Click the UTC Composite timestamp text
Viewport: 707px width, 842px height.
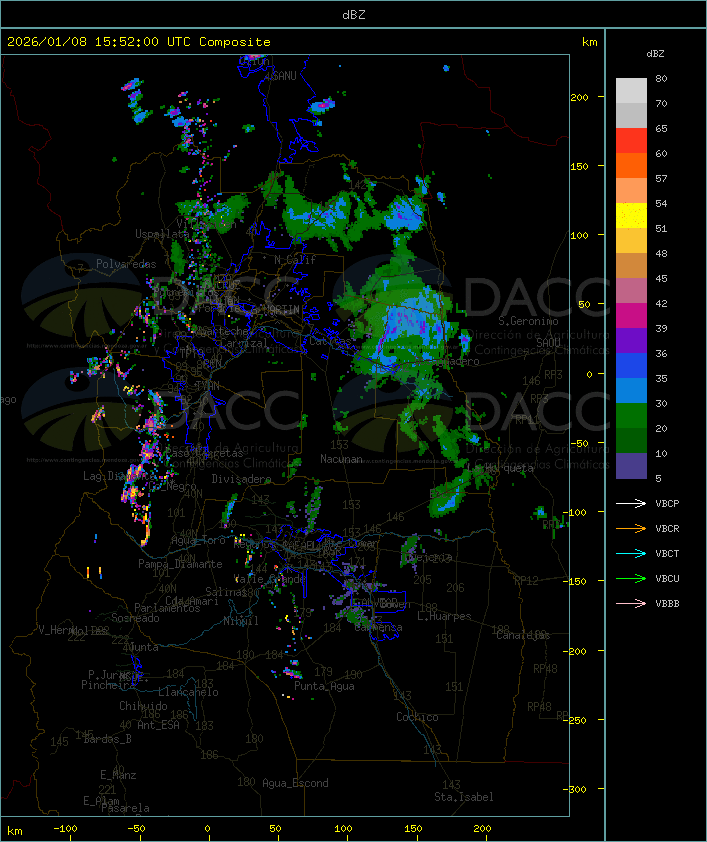pos(139,42)
